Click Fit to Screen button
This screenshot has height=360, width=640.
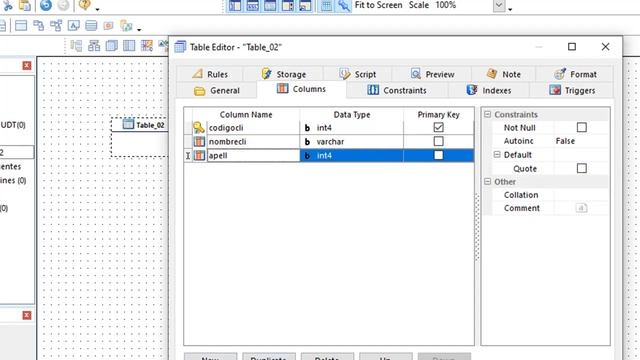(378, 5)
